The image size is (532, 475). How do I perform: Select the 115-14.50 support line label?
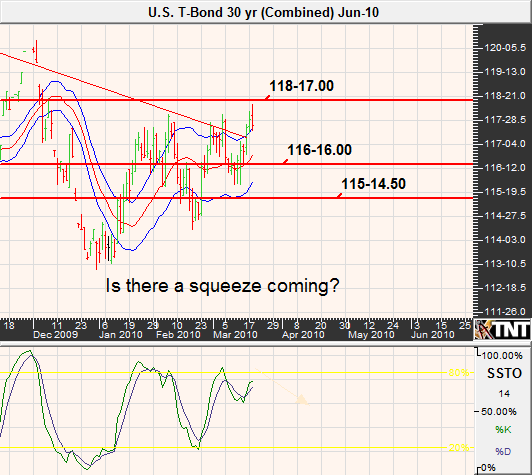373,184
